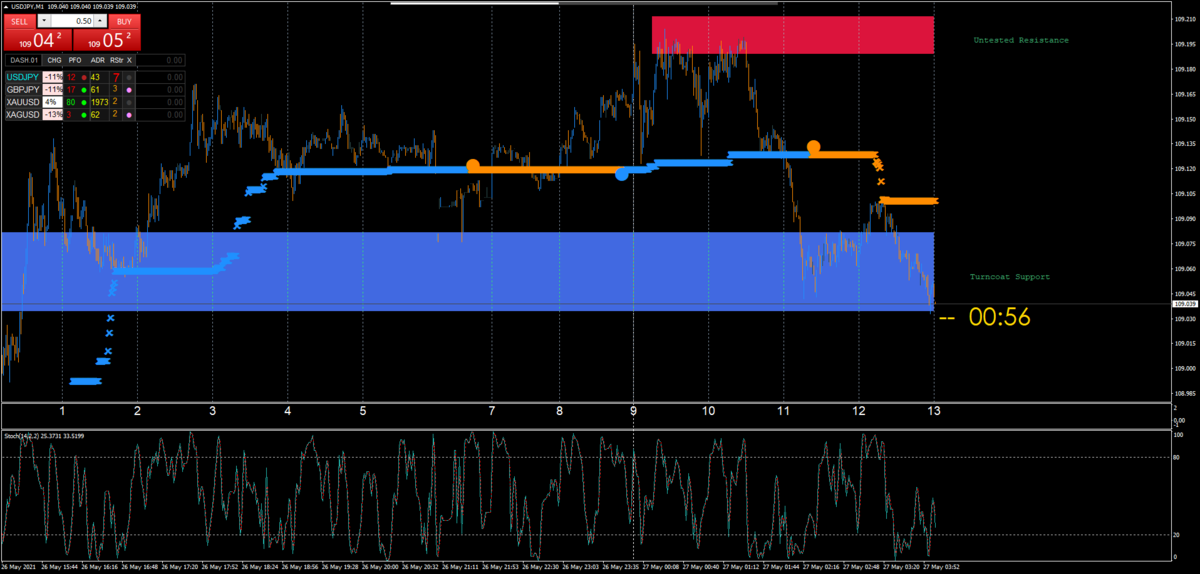The image size is (1200, 574).
Task: Toggle the grey X dot for USDJPY
Action: tap(129, 77)
